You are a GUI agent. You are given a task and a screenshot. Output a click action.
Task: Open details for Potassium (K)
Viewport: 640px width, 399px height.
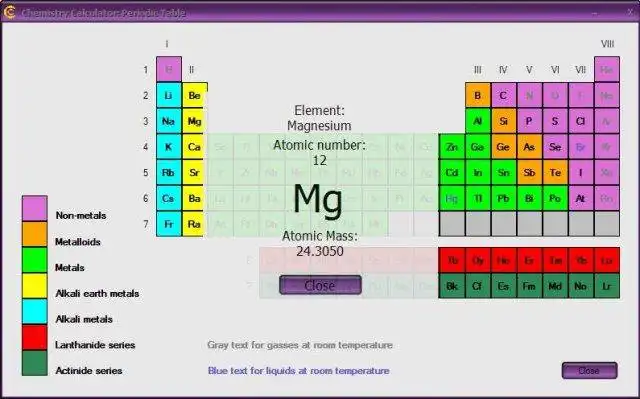coord(169,147)
